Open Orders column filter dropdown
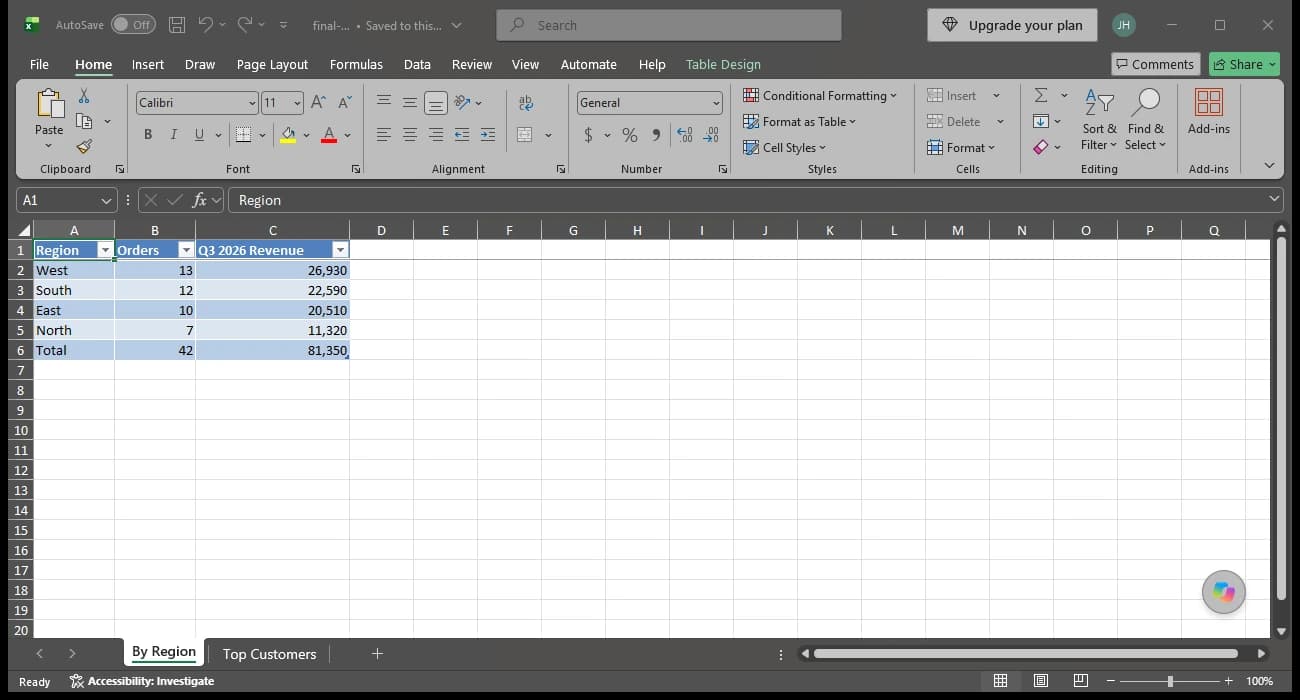 (186, 250)
